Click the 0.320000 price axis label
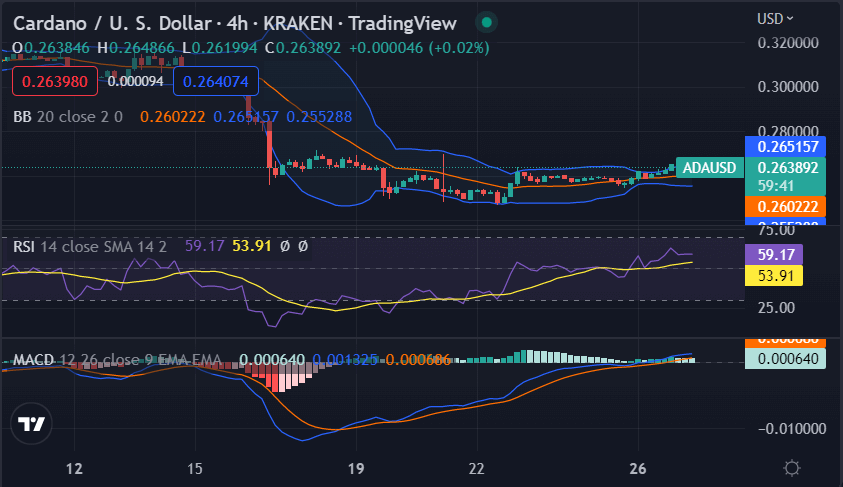 point(788,43)
